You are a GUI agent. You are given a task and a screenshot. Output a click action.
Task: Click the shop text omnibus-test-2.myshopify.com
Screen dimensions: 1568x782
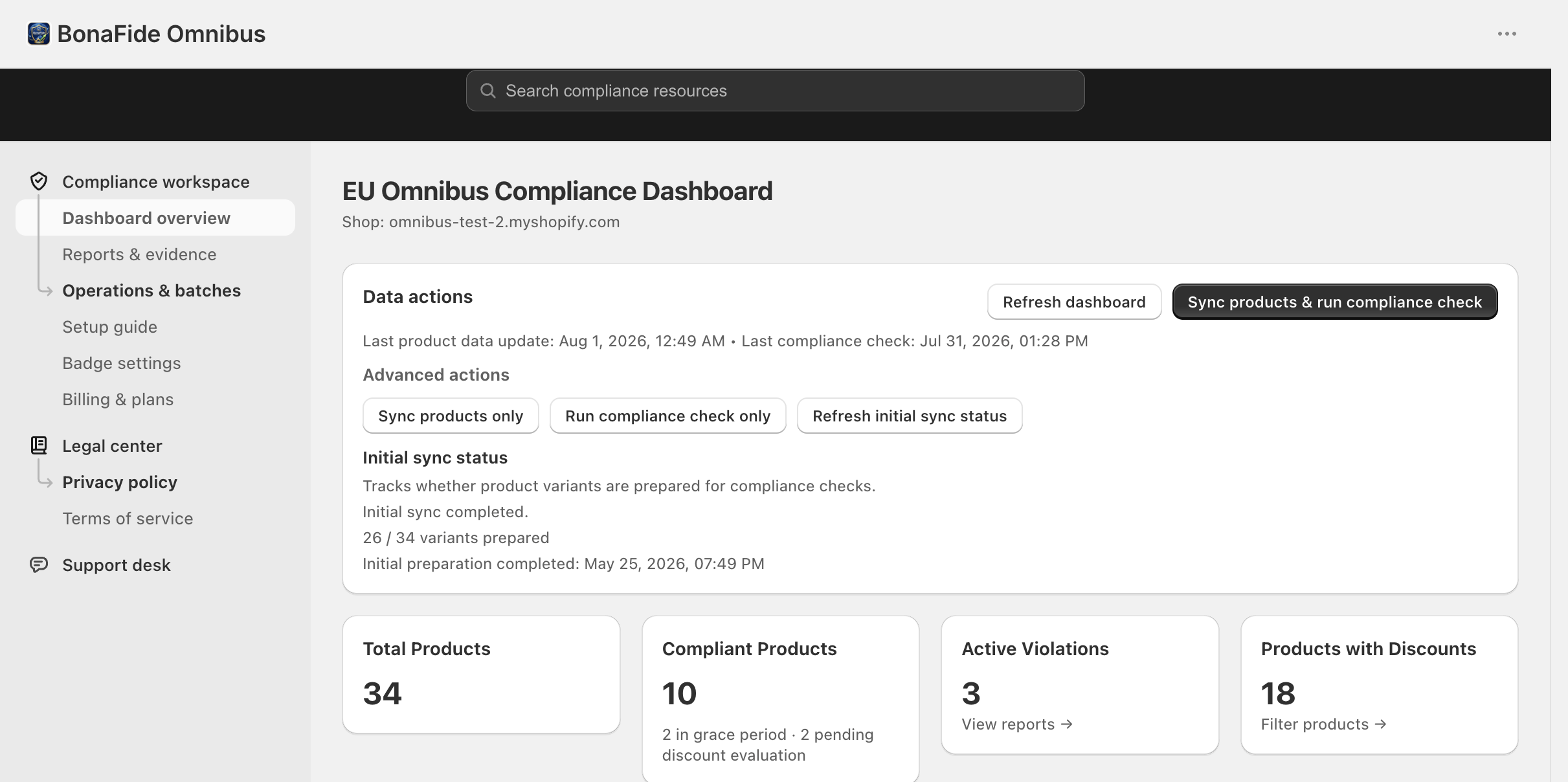[x=504, y=222]
